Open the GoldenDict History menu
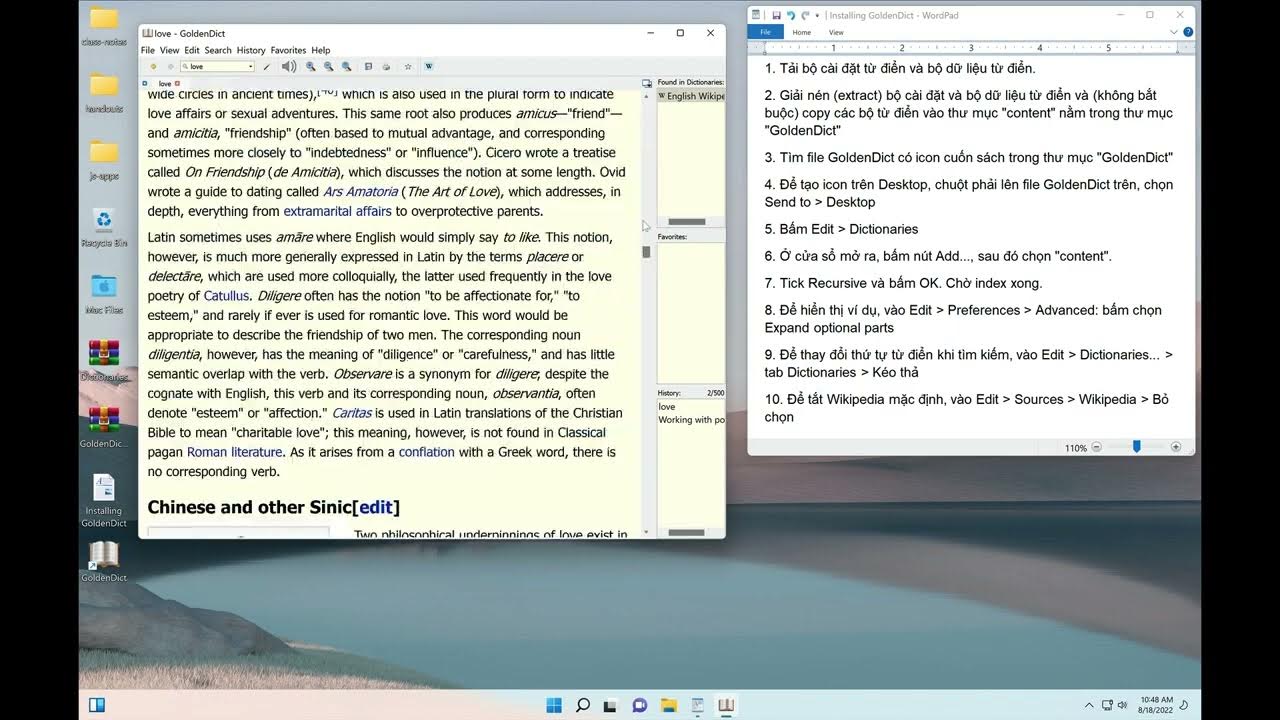The image size is (1280, 720). (251, 50)
